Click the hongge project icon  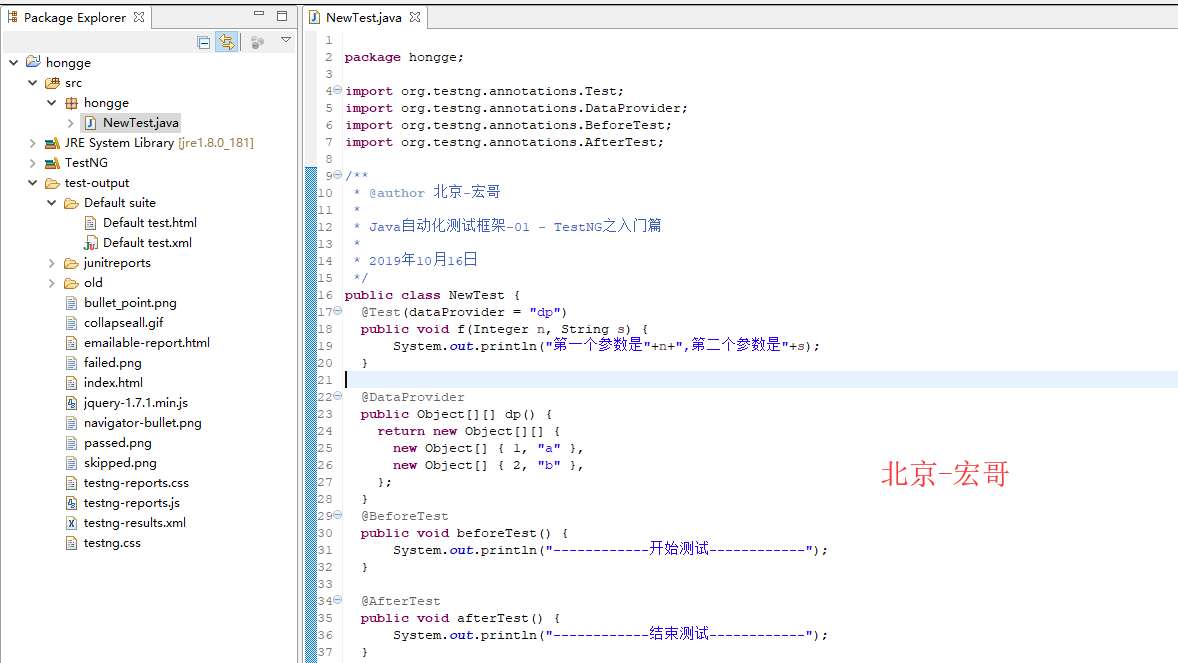33,62
